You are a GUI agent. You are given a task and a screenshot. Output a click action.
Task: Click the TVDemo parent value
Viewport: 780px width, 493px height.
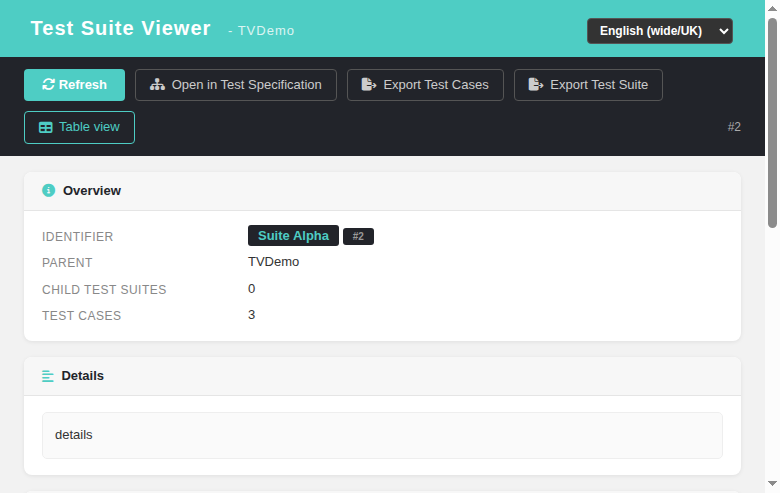pyautogui.click(x=274, y=262)
